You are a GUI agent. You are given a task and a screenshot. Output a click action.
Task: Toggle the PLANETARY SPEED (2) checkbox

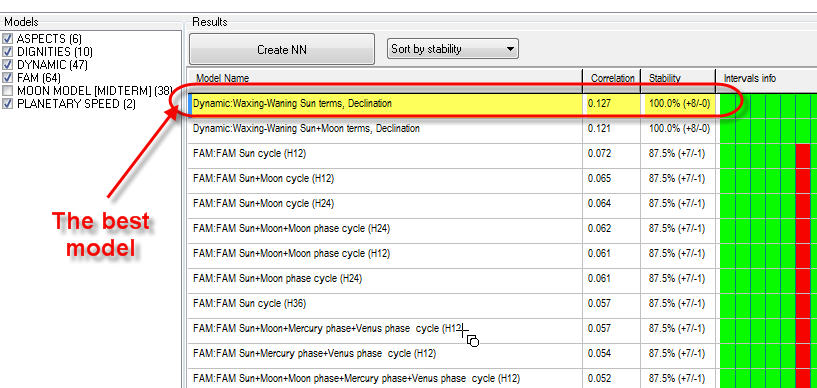[x=7, y=104]
